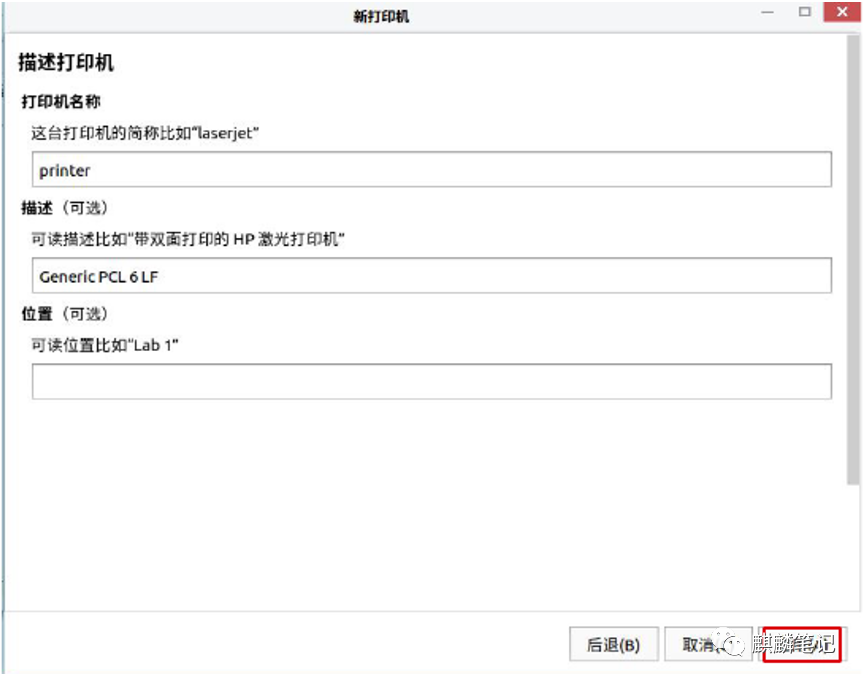Click the 位置（可选）label
Image resolution: width=863 pixels, height=681 pixels.
pyautogui.click(x=64, y=314)
